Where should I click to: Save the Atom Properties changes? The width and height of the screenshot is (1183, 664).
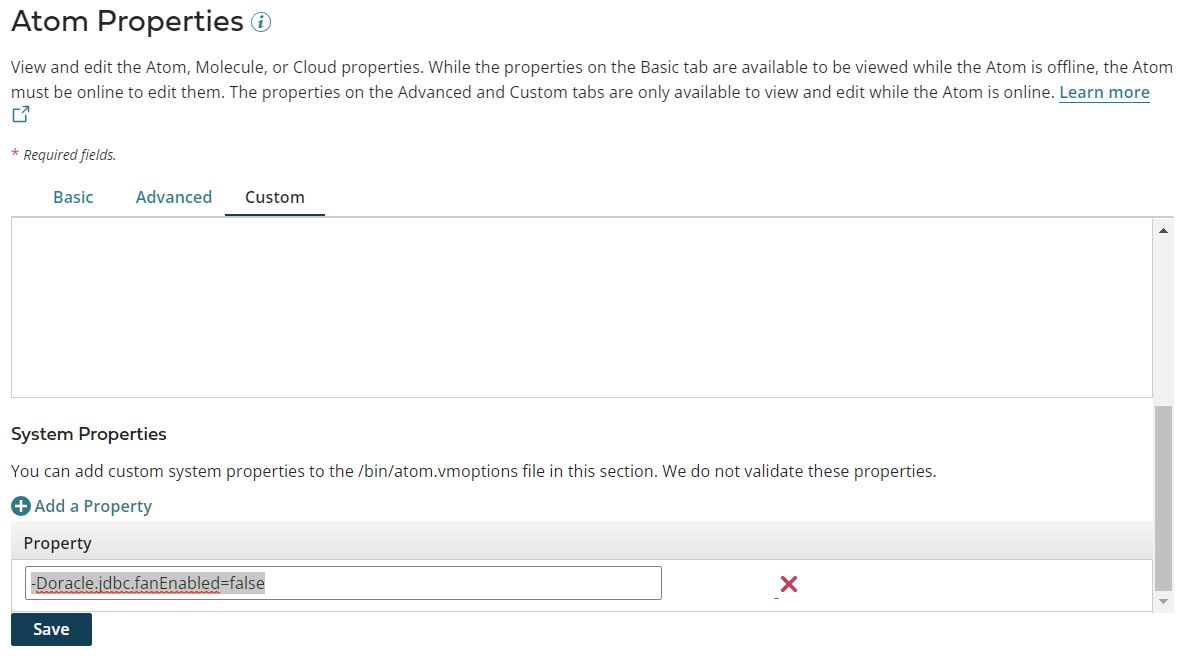pyautogui.click(x=50, y=629)
